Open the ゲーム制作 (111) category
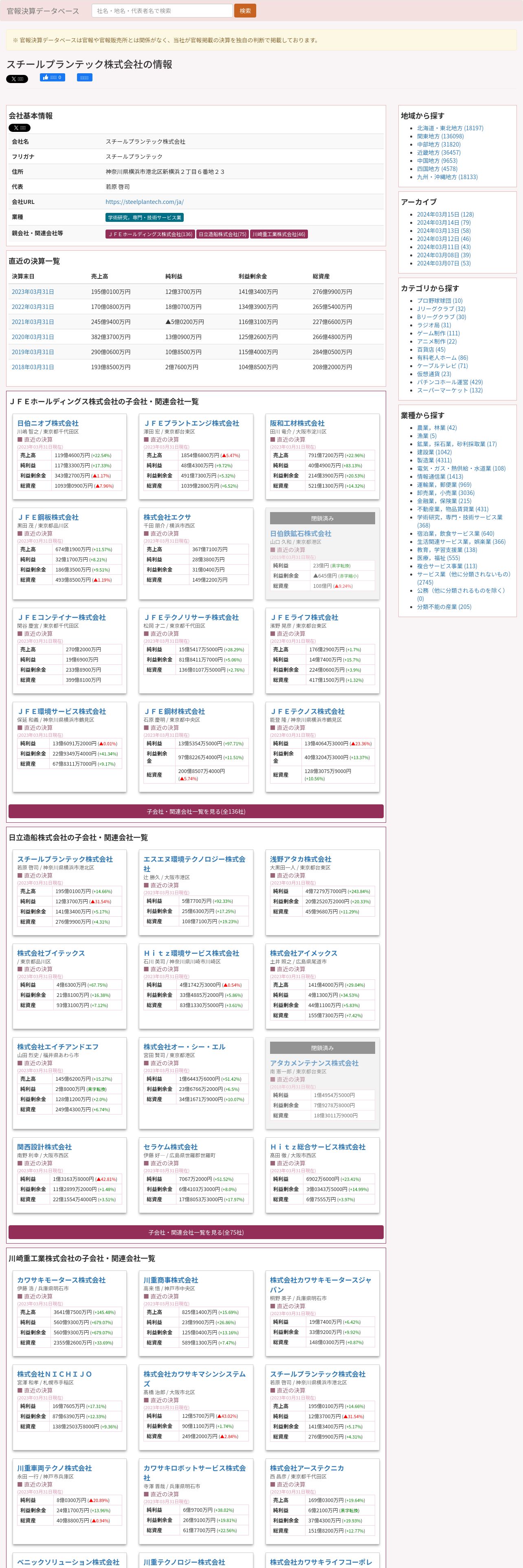 pos(438,333)
